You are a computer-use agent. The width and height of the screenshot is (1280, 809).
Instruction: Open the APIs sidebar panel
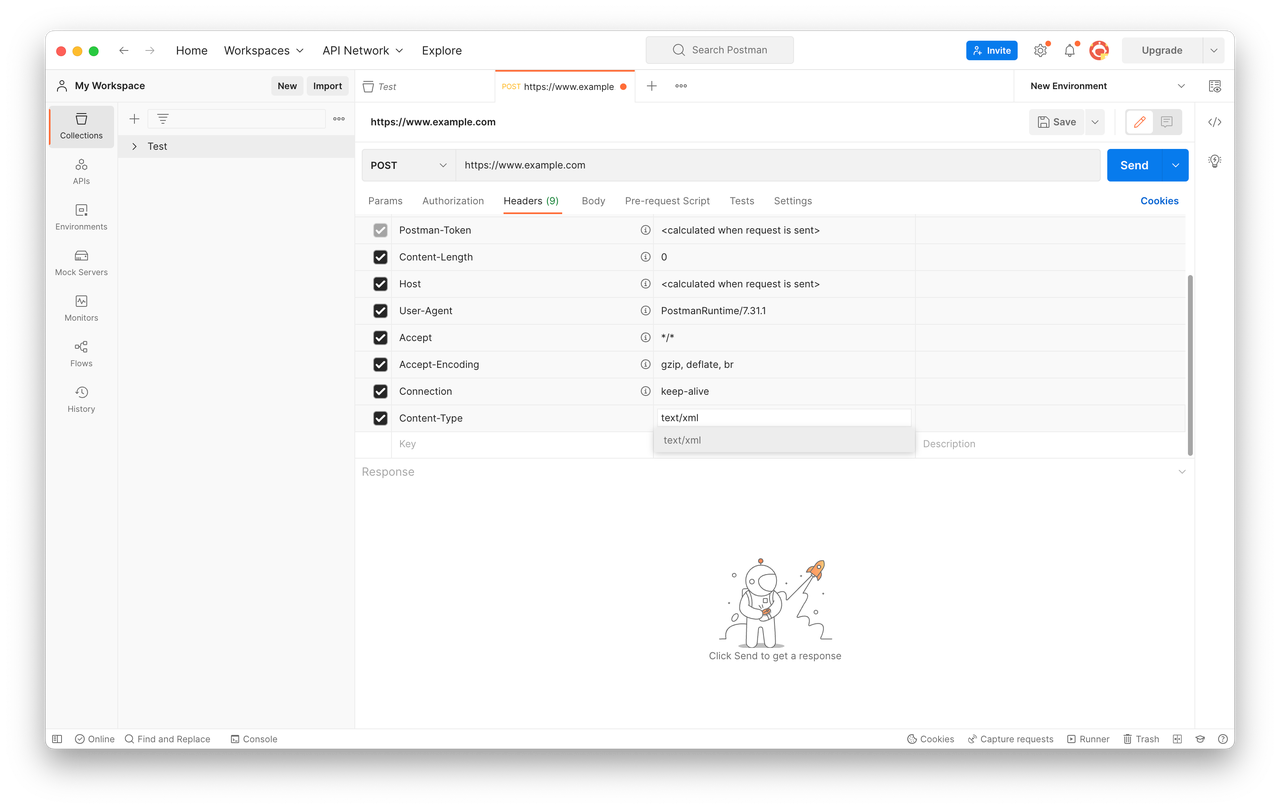point(80,172)
